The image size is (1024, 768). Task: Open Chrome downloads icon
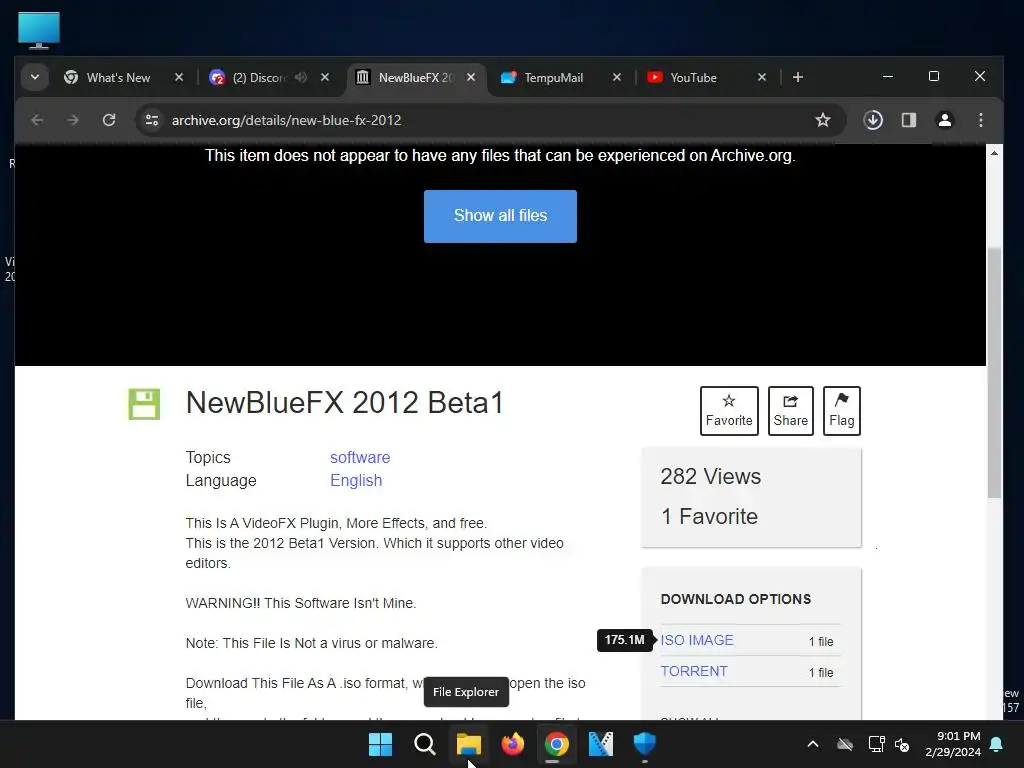click(x=873, y=120)
